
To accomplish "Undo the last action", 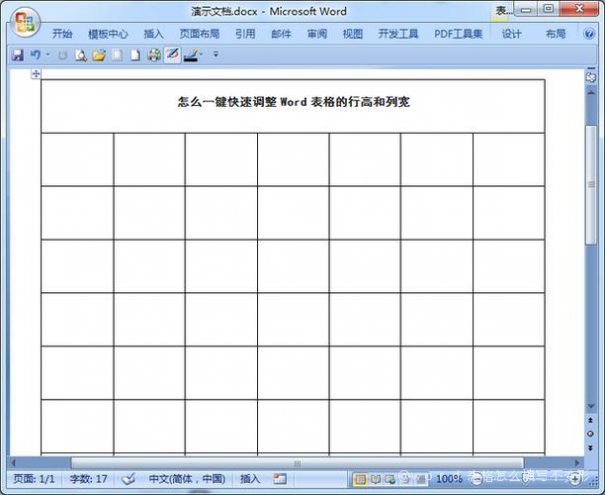I will click(x=35, y=55).
